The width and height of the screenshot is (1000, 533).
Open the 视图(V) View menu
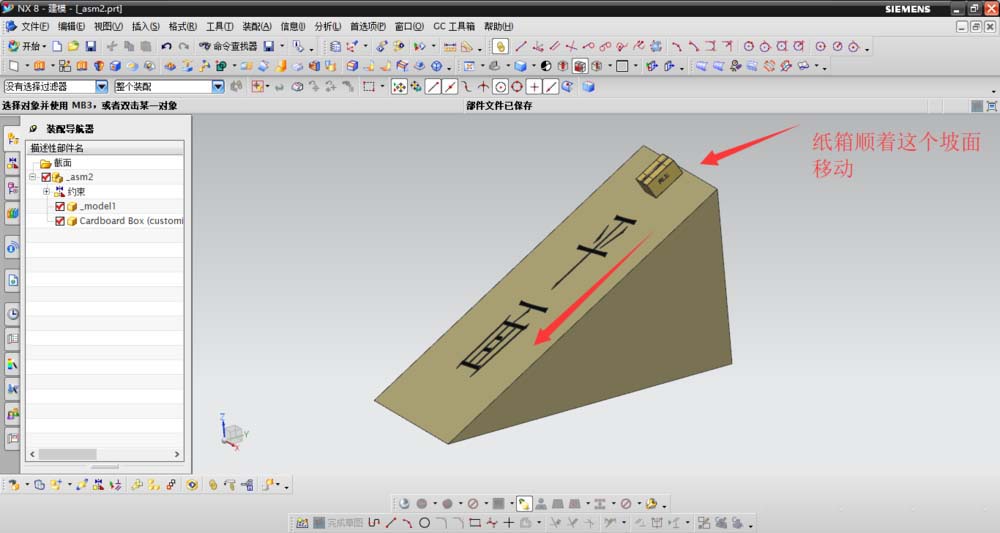108,27
